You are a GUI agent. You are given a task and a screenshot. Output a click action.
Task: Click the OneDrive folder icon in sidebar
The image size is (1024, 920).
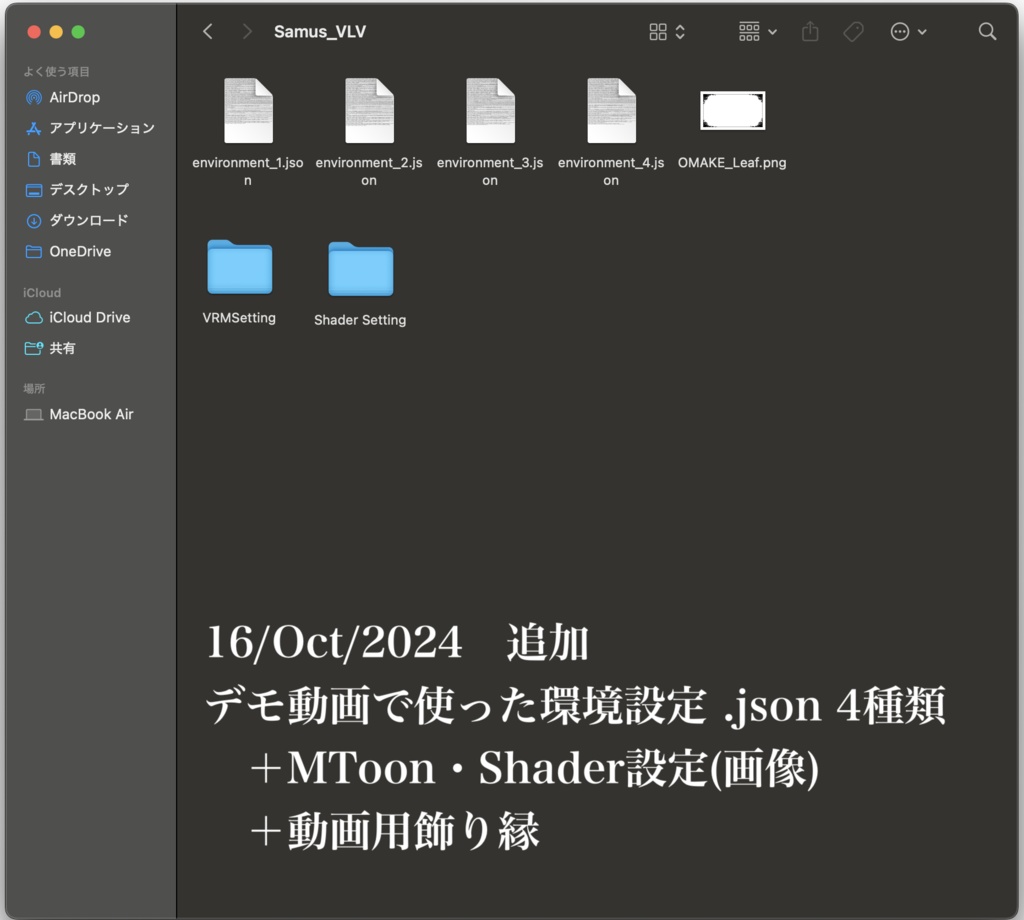(x=34, y=251)
